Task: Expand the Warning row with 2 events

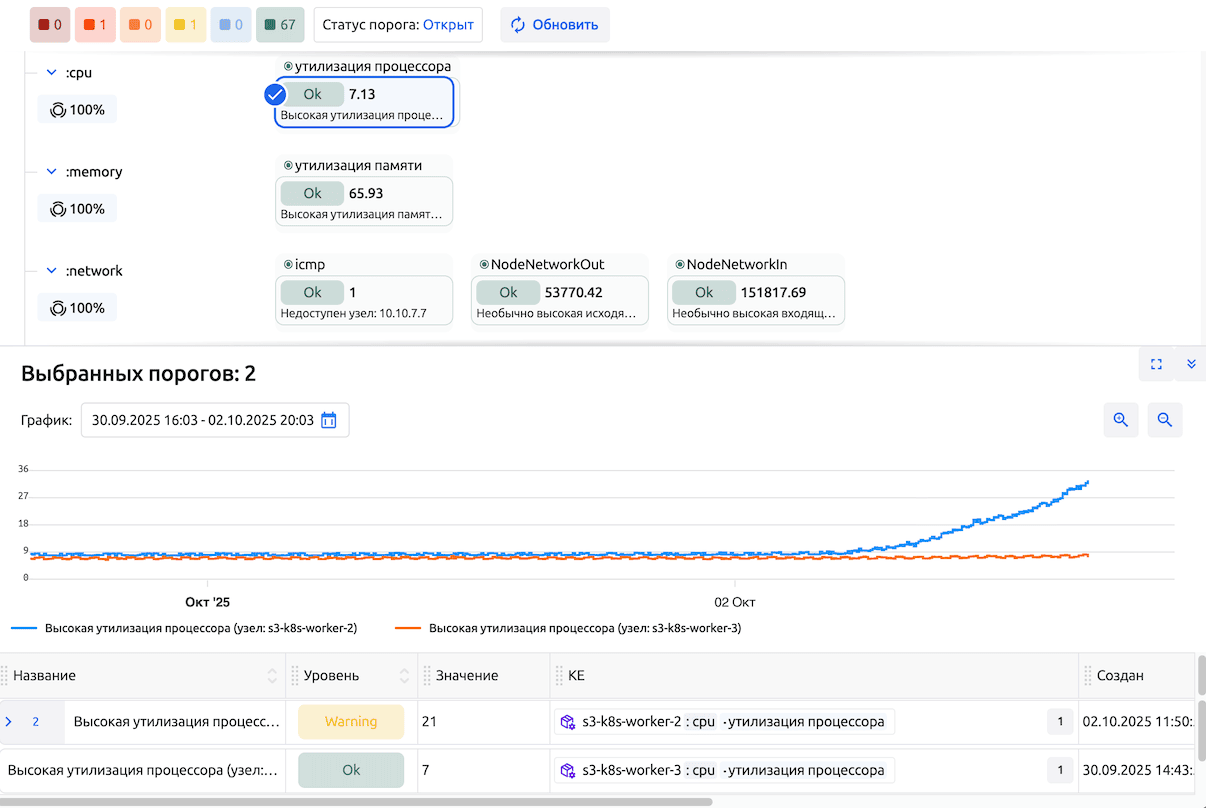Action: [10, 722]
